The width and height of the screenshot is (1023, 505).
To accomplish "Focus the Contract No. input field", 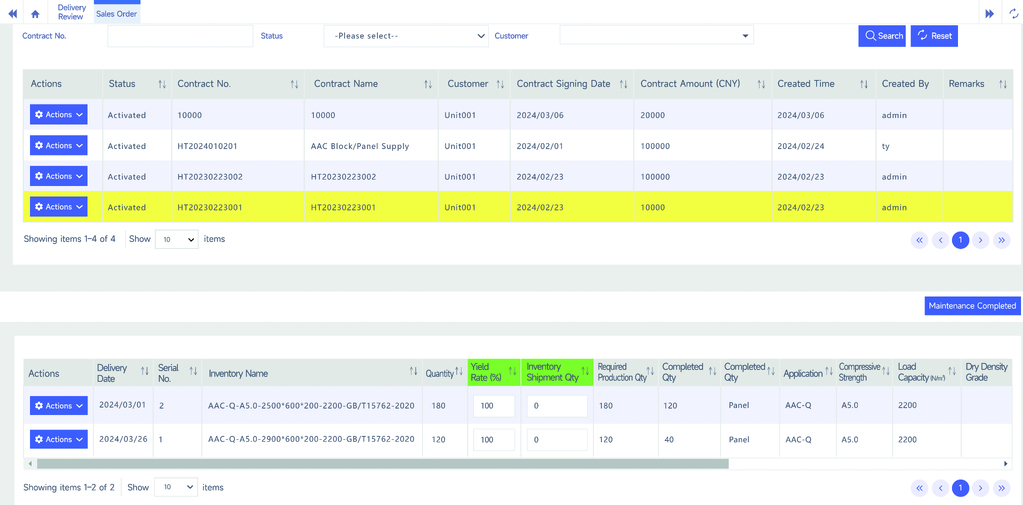I will 180,36.
